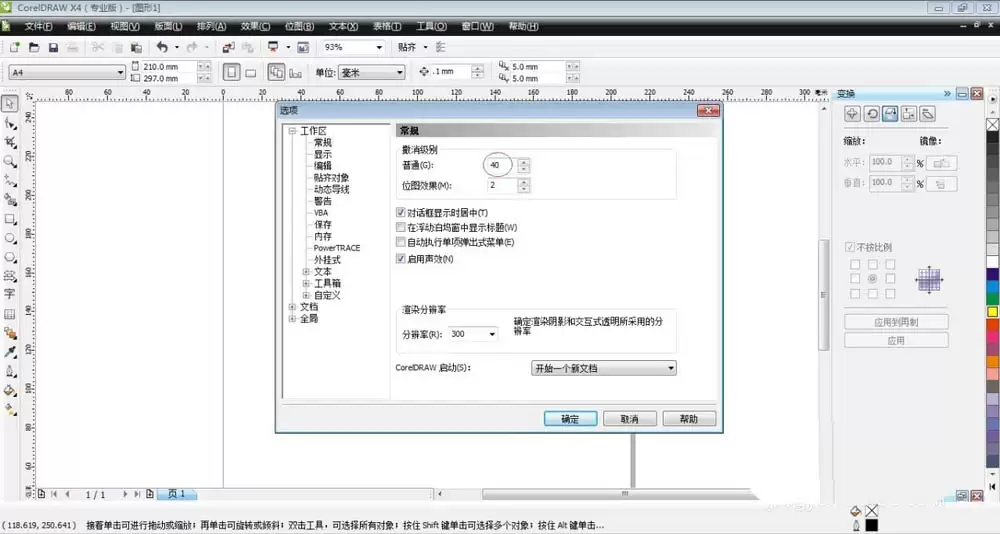Screen dimensions: 1000x534
Task: Click the 取消 button
Action: click(x=628, y=419)
